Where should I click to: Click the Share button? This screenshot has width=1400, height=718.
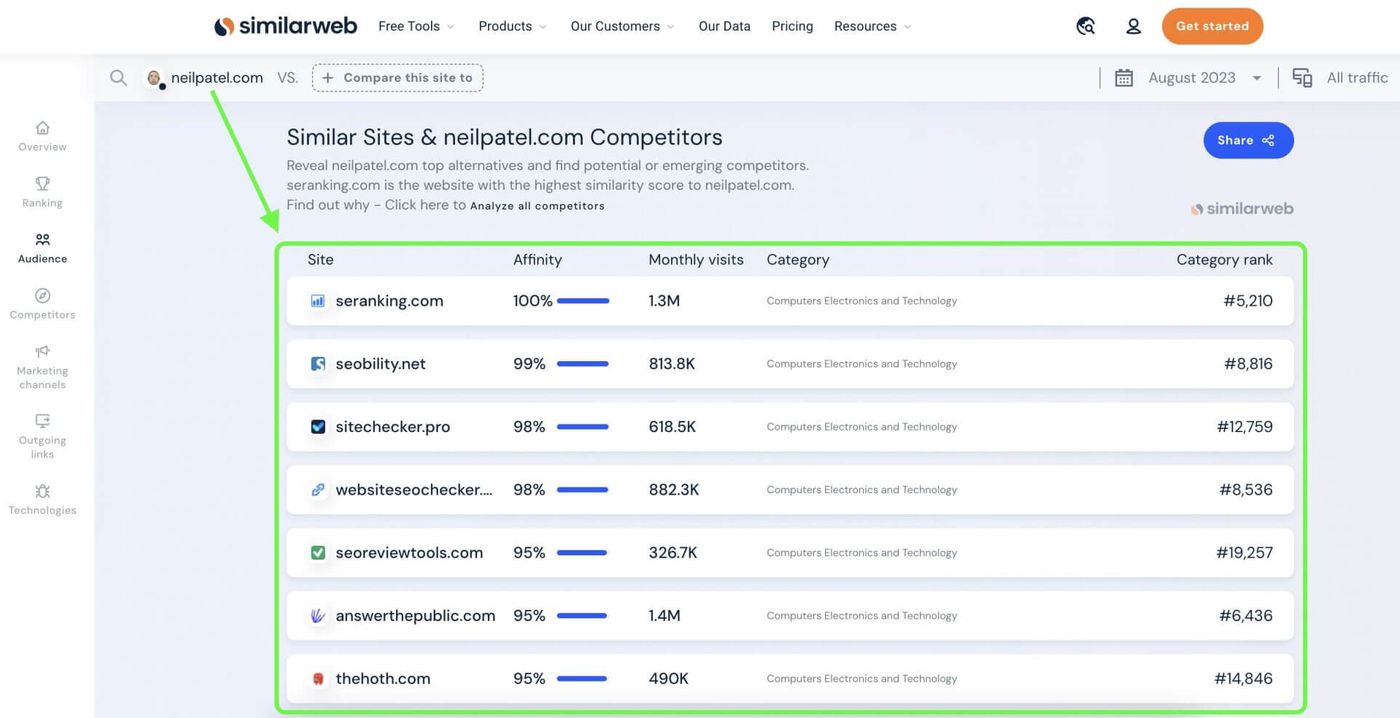tap(1248, 140)
